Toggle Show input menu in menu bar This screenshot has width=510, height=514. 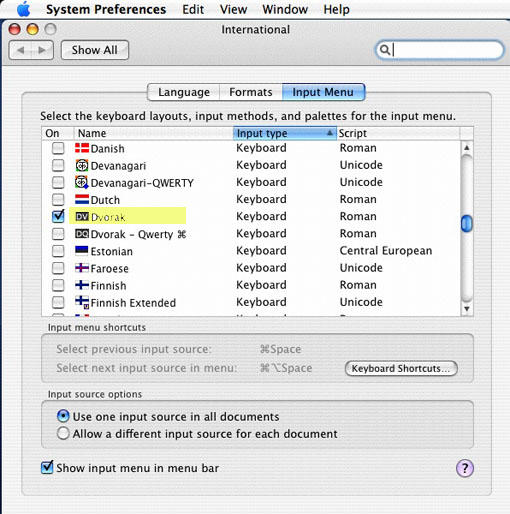[x=47, y=467]
